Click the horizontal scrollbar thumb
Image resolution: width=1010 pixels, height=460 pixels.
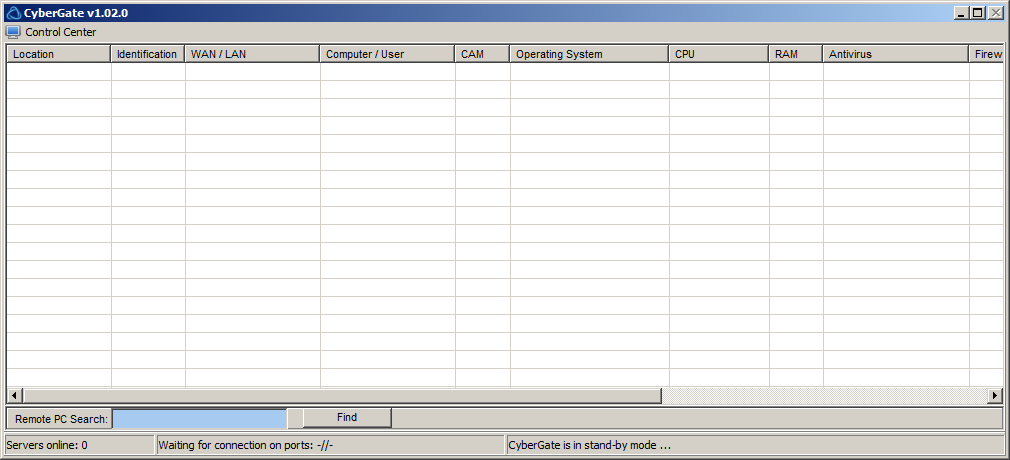click(340, 396)
